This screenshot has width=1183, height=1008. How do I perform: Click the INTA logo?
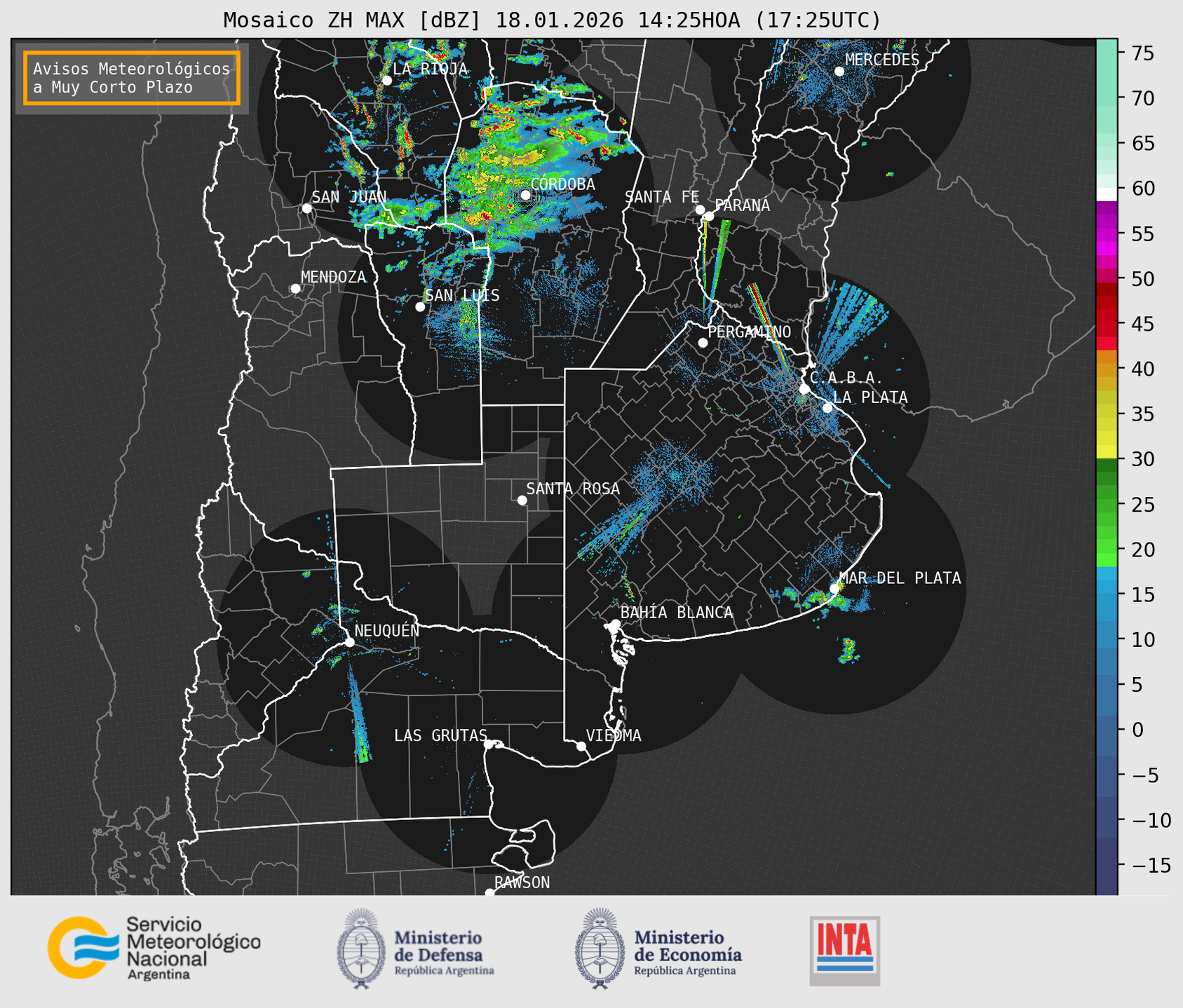click(x=844, y=951)
